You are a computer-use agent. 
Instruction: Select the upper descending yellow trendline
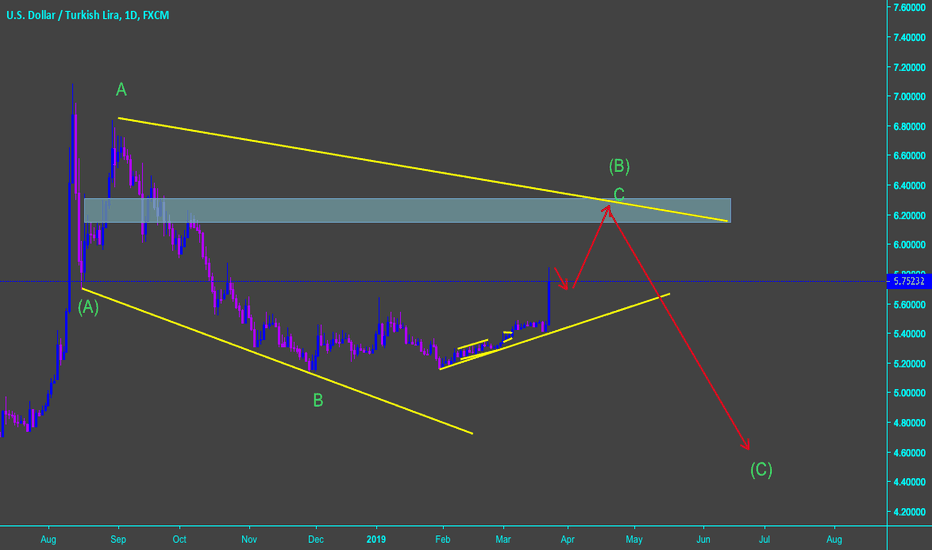click(x=423, y=169)
